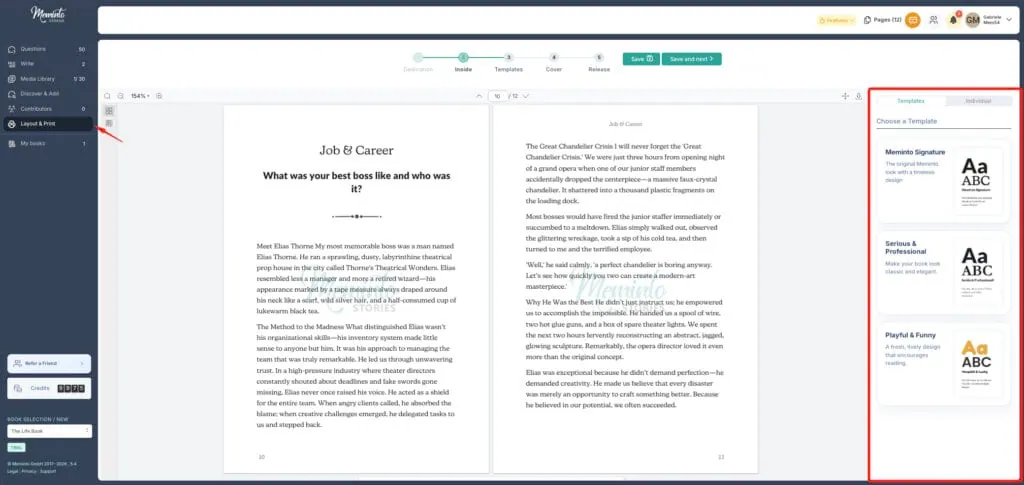Select Layout & Print in sidebar
This screenshot has width=1024, height=485.
(47, 124)
